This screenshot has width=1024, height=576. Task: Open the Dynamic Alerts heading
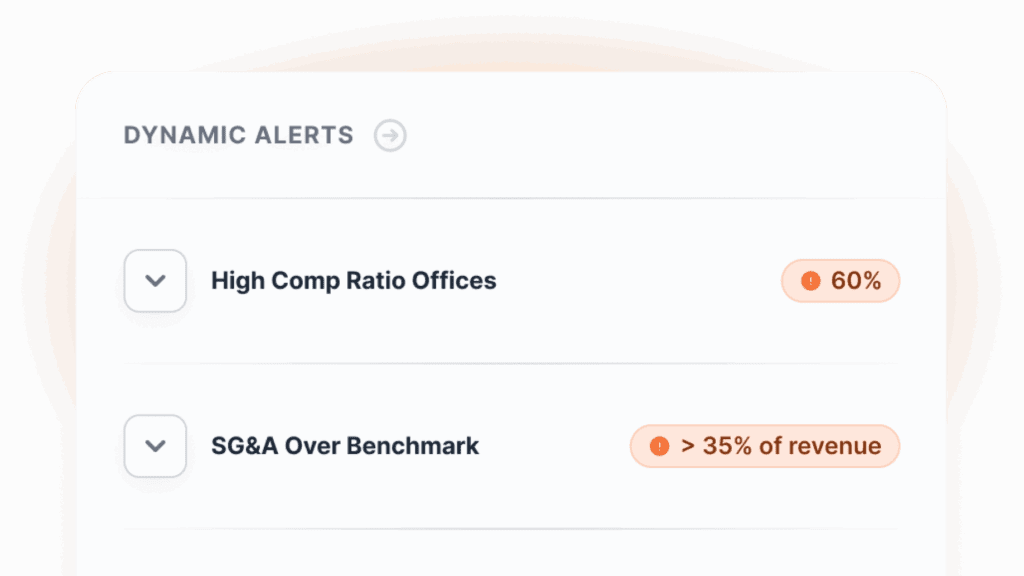tap(238, 135)
